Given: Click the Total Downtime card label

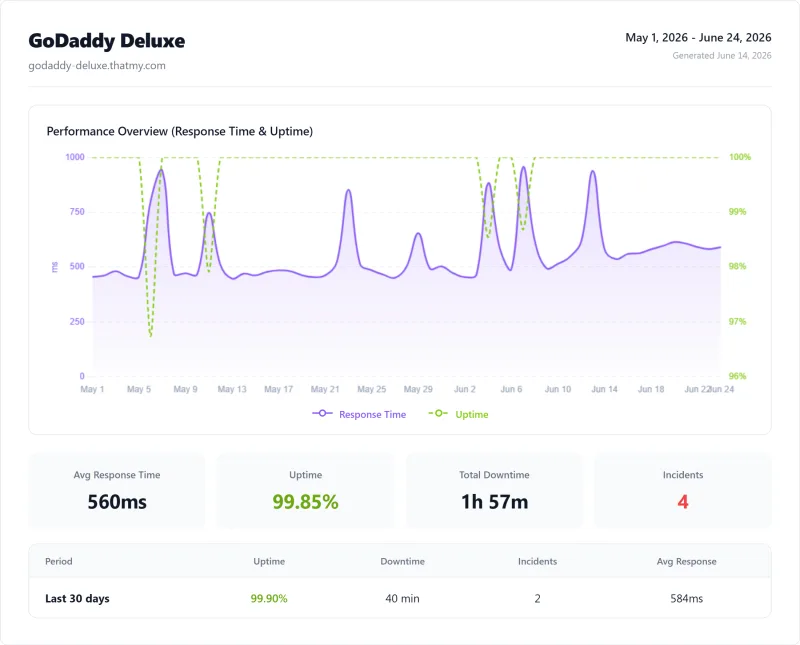Looking at the screenshot, I should (x=494, y=475).
